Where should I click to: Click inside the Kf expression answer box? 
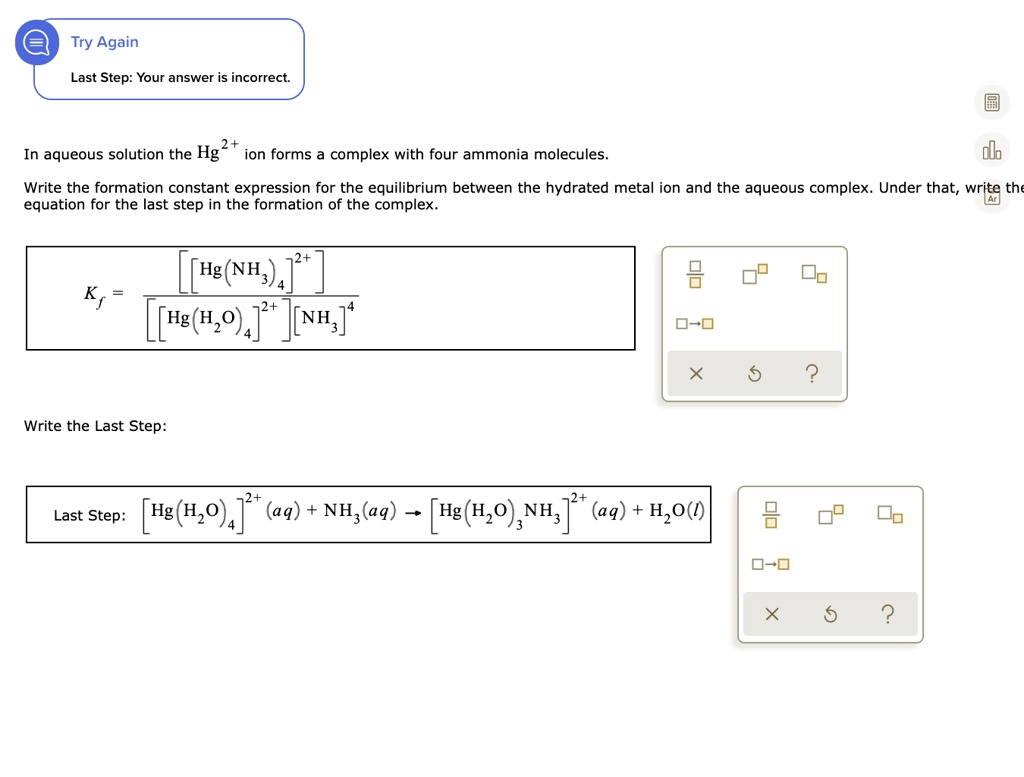coord(330,297)
